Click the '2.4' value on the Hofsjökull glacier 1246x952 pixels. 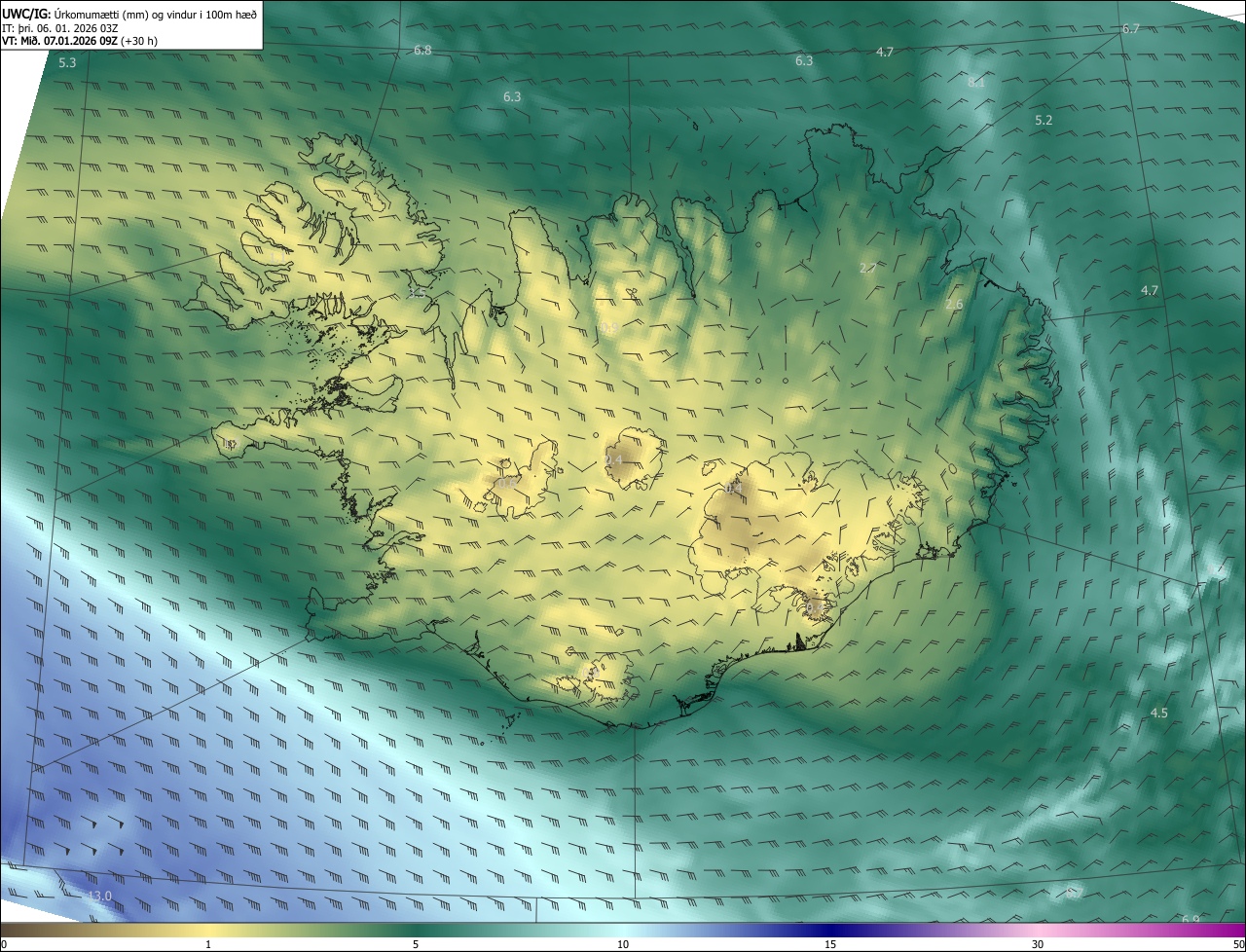point(613,460)
